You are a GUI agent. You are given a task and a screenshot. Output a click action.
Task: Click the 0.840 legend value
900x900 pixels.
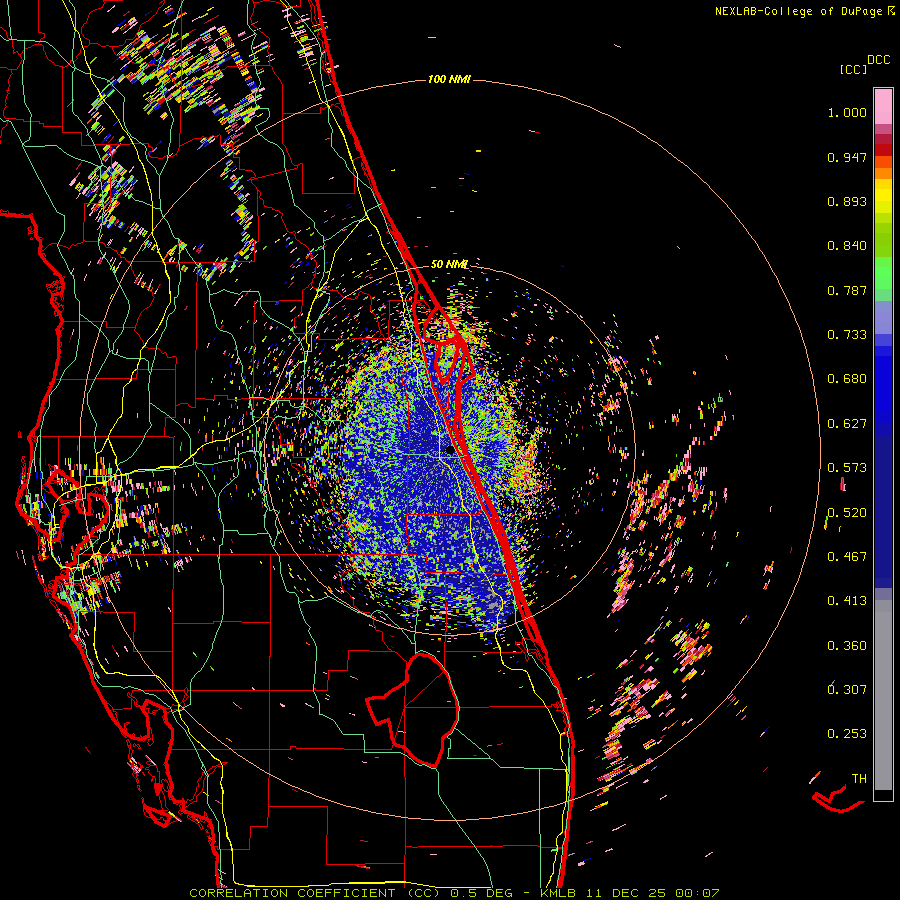pyautogui.click(x=847, y=246)
